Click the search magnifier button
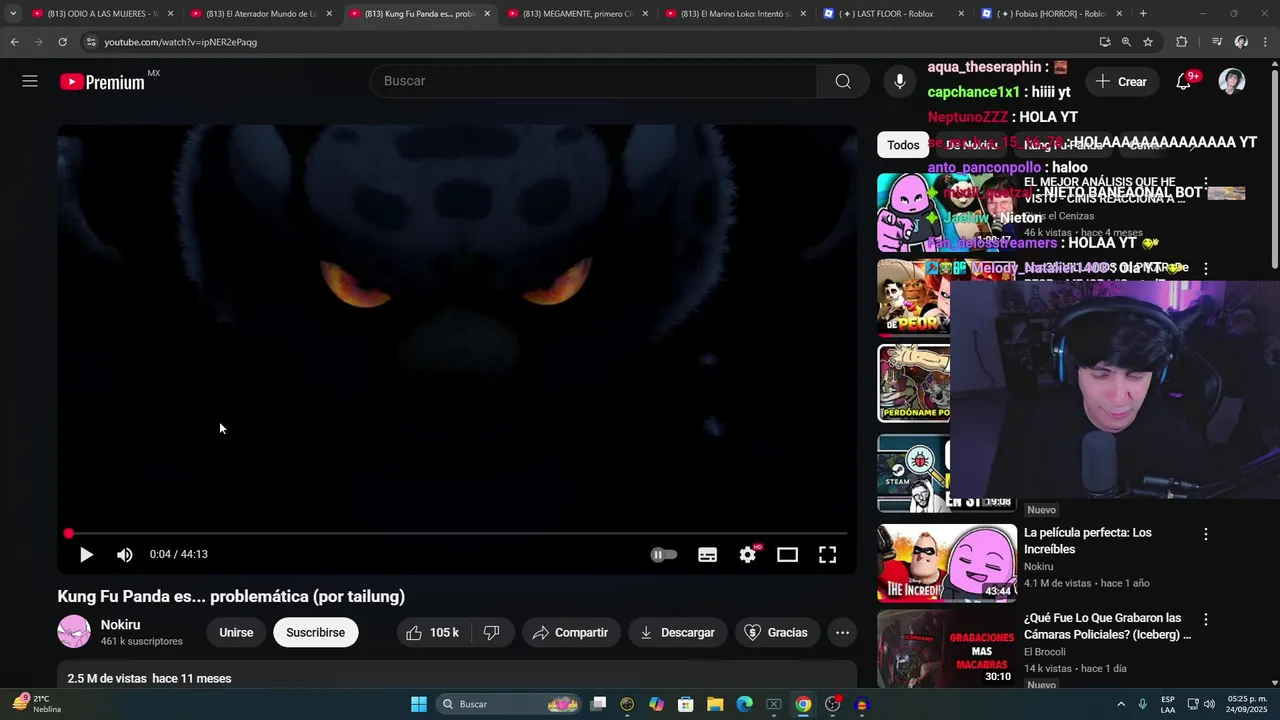The image size is (1280, 720). coord(843,81)
